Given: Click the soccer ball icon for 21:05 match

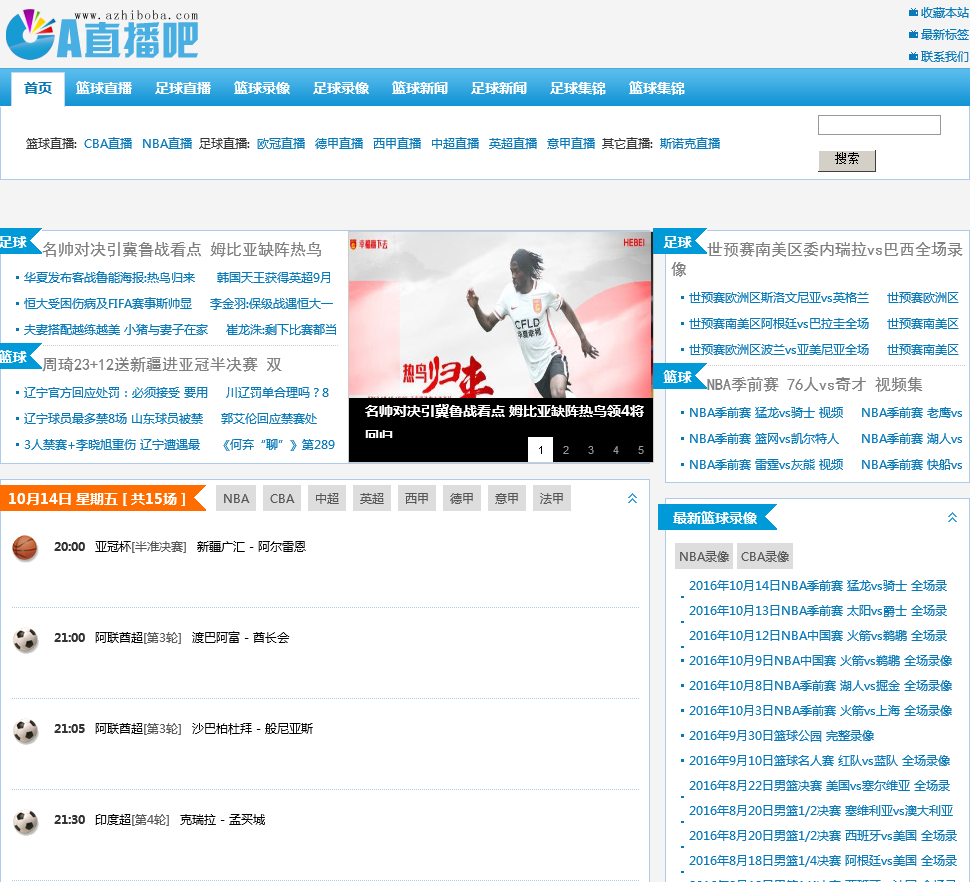Looking at the screenshot, I should click(x=25, y=731).
